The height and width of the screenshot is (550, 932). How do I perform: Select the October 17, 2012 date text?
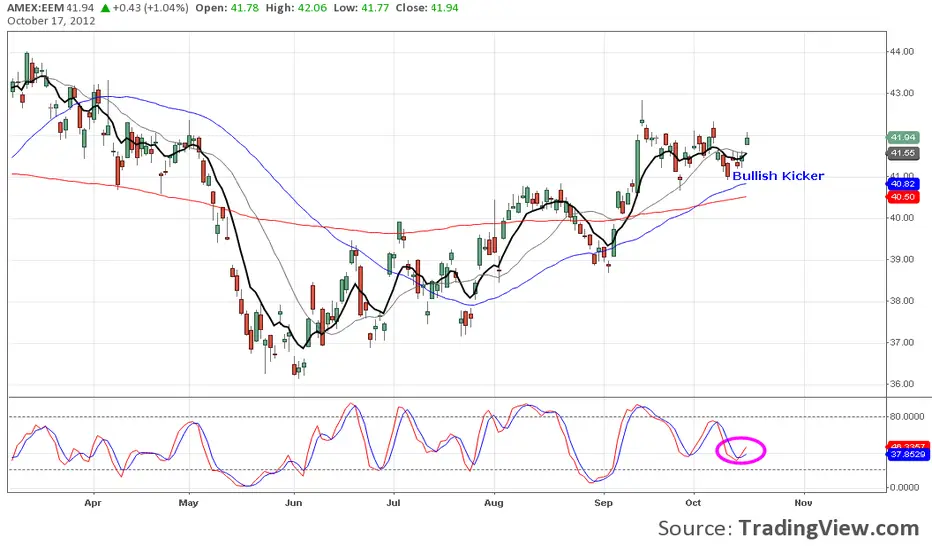click(51, 21)
